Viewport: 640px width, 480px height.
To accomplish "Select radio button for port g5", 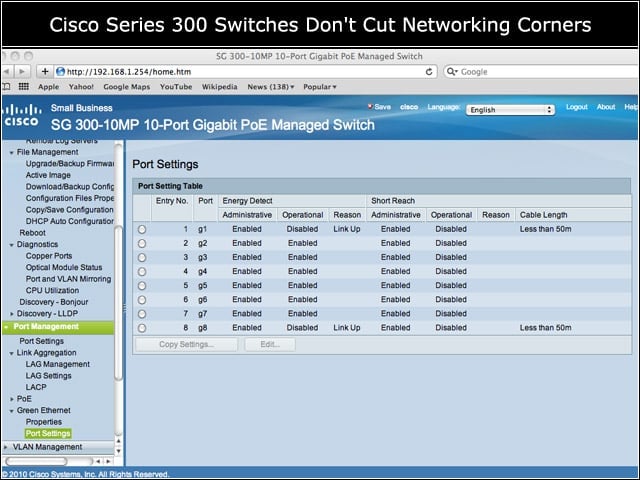I will pos(142,286).
